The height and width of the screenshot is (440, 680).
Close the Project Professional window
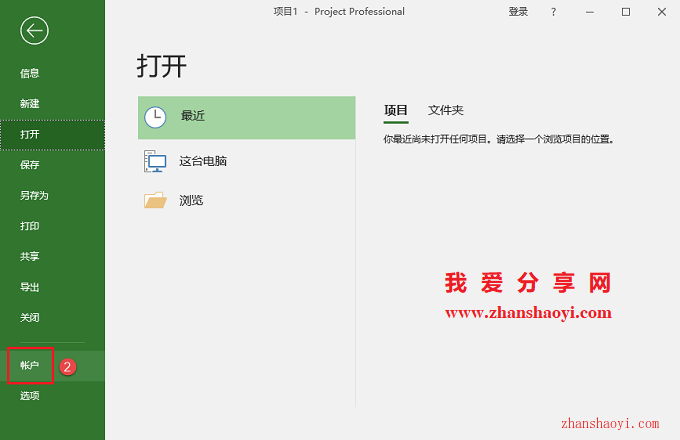coord(662,12)
